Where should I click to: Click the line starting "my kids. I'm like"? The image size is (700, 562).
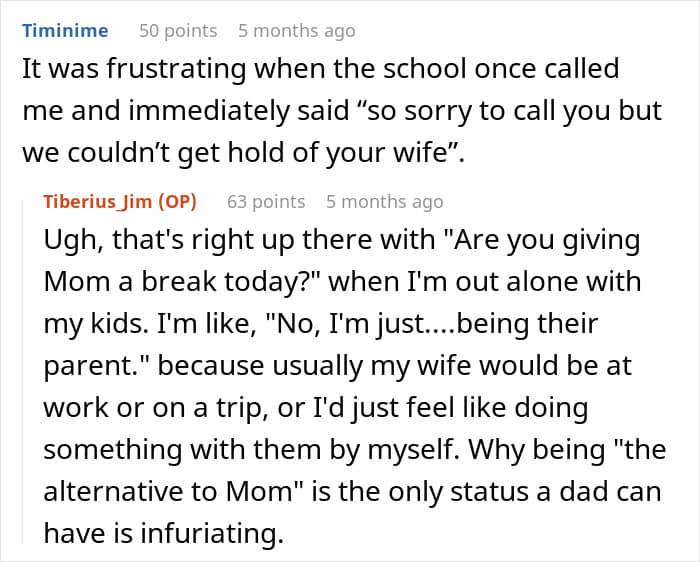click(x=321, y=324)
